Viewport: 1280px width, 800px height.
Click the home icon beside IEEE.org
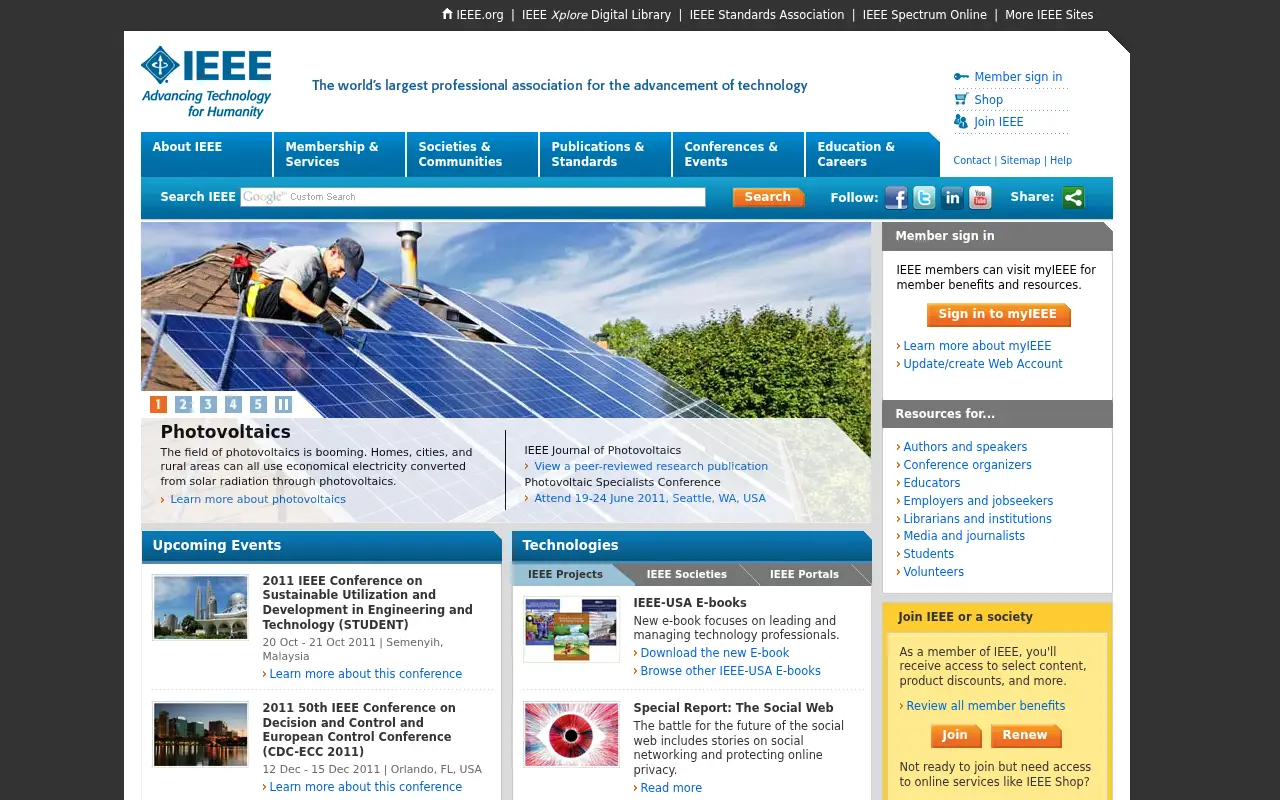coord(447,14)
